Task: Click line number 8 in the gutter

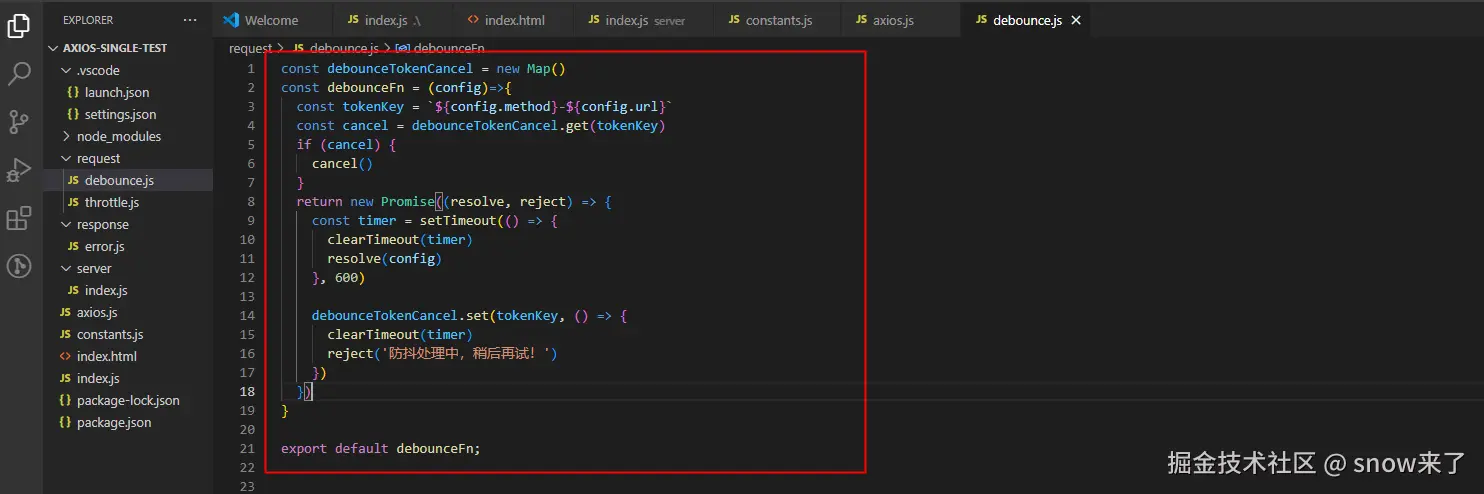Action: [252, 201]
